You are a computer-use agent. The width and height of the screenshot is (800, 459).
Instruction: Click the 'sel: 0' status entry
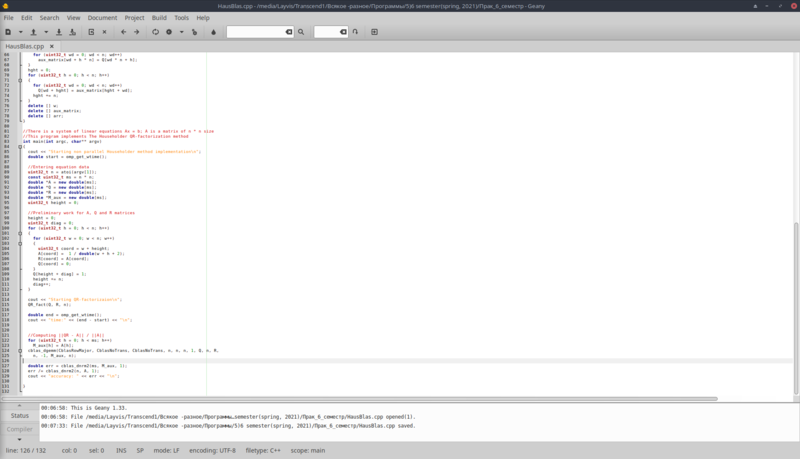[x=96, y=450]
